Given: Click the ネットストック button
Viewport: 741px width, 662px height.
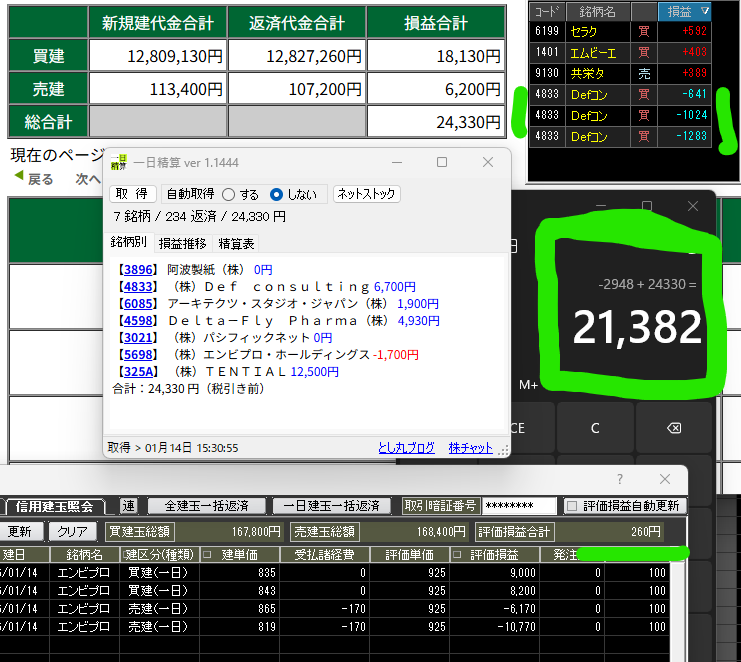Looking at the screenshot, I should pos(366,194).
